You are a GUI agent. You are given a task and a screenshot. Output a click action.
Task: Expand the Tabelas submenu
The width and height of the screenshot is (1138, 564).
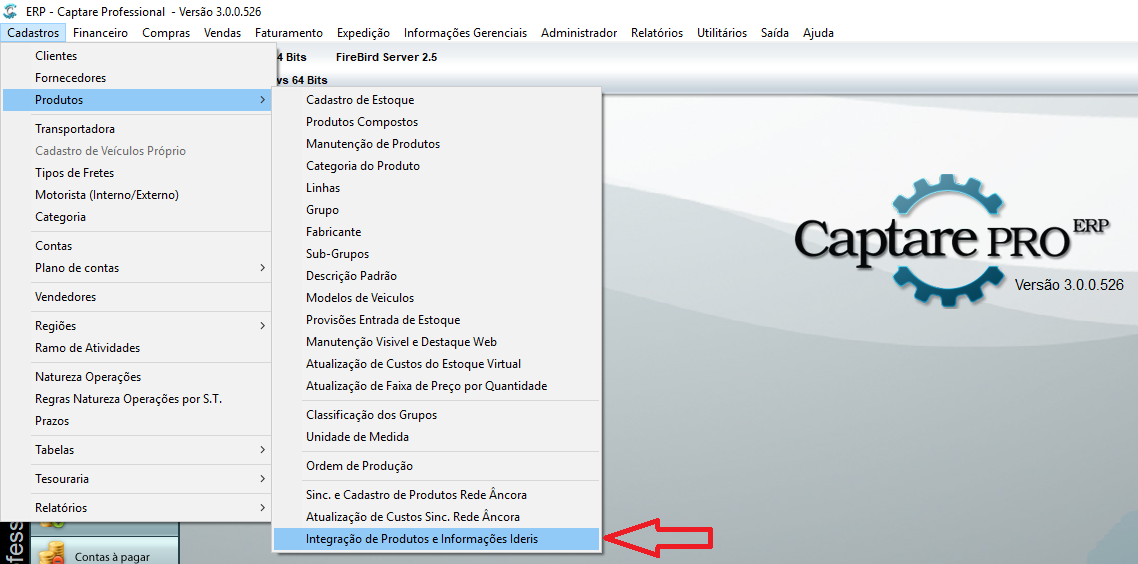tap(136, 450)
